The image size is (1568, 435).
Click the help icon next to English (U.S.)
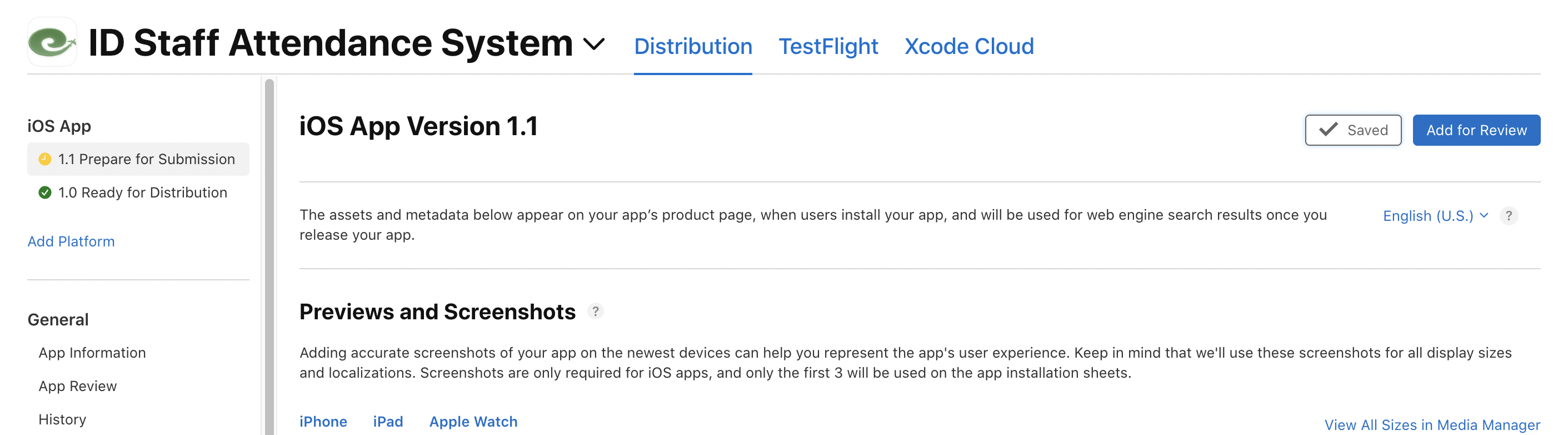(1509, 216)
